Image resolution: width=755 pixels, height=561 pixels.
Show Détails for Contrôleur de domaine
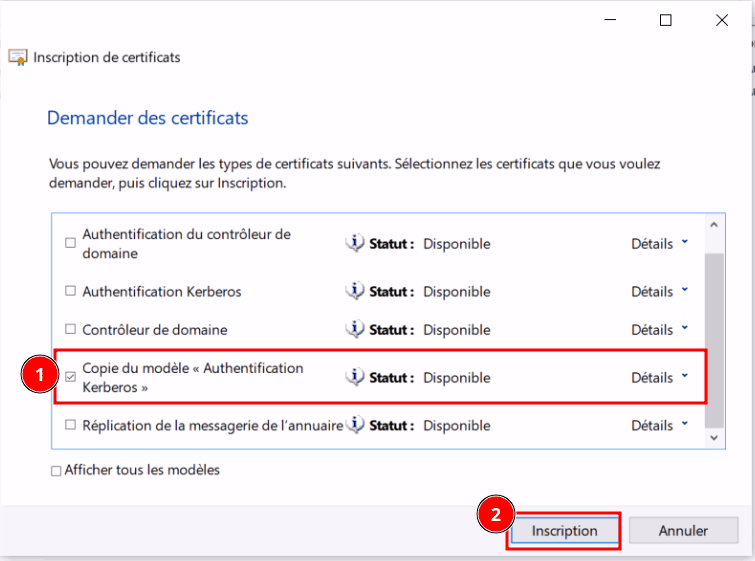point(659,330)
